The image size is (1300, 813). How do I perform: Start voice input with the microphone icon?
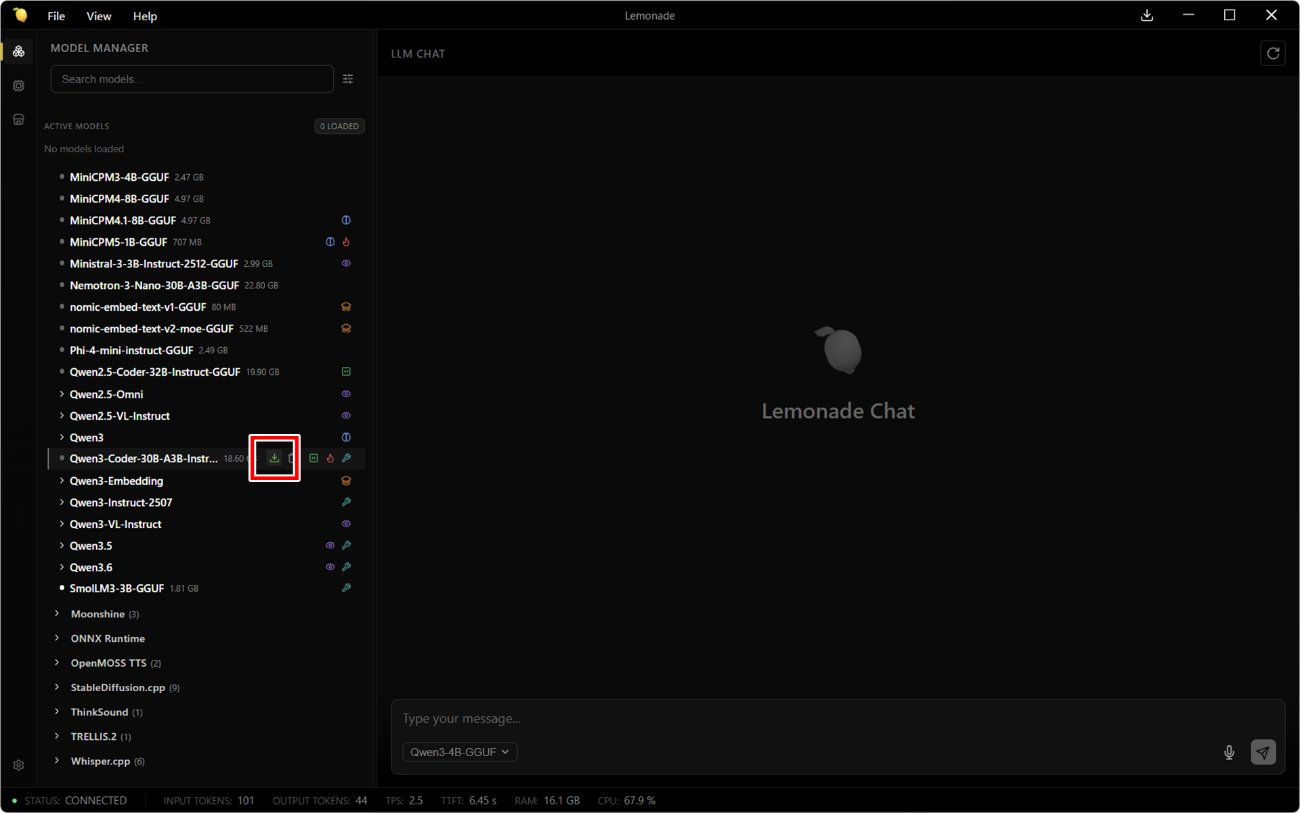click(x=1229, y=752)
